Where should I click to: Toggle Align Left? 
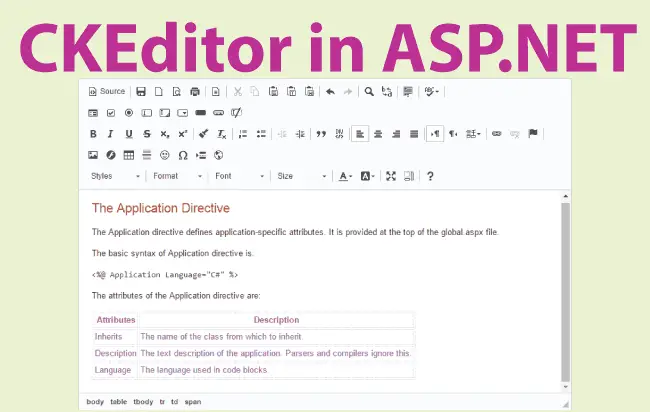[x=360, y=134]
